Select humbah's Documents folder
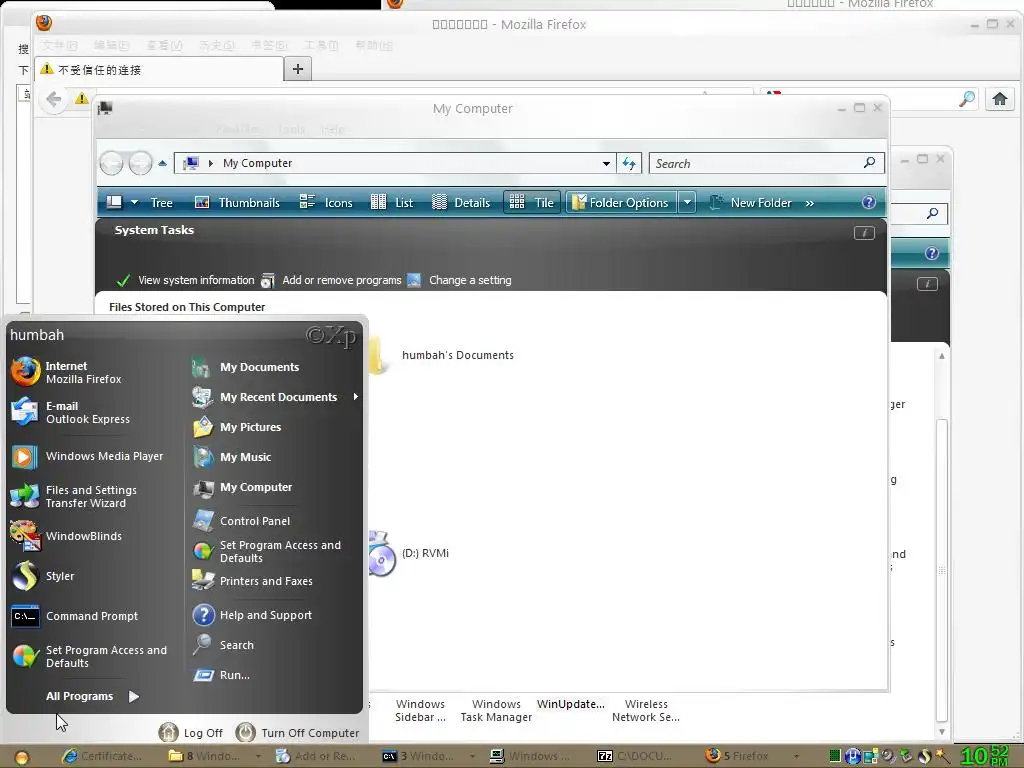Image resolution: width=1024 pixels, height=768 pixels. click(441, 355)
